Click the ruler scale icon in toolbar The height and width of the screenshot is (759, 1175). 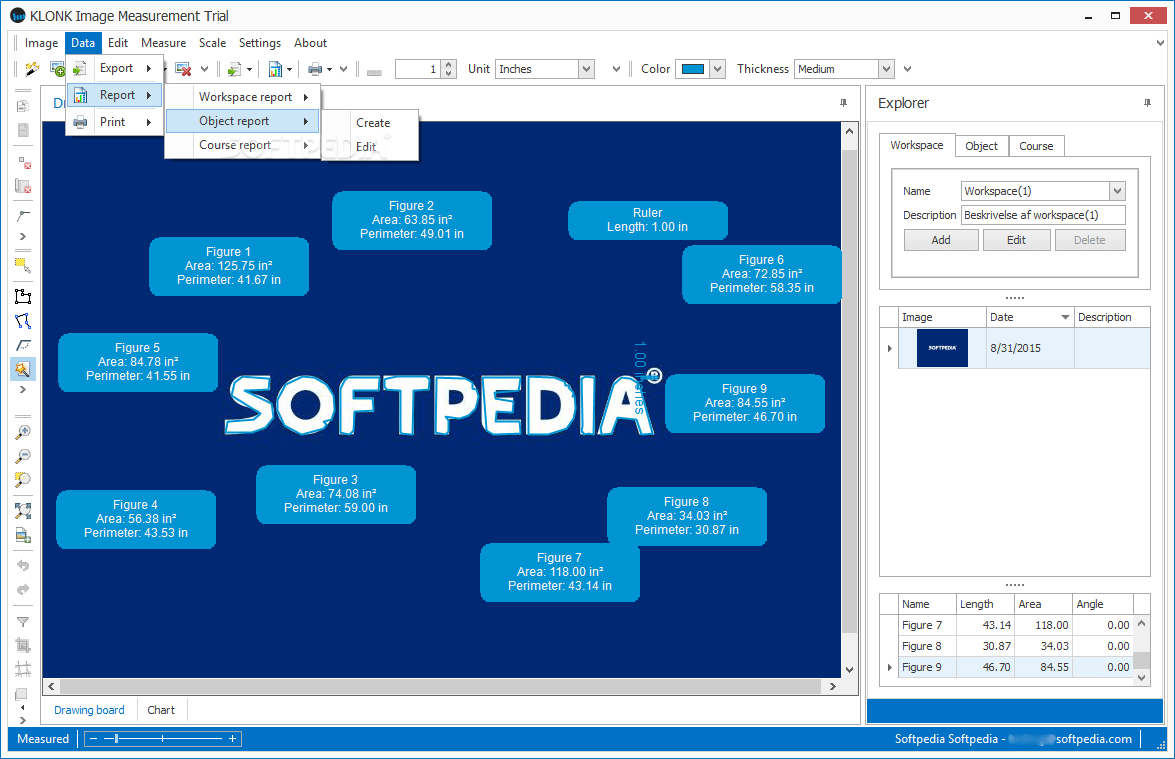[x=375, y=71]
